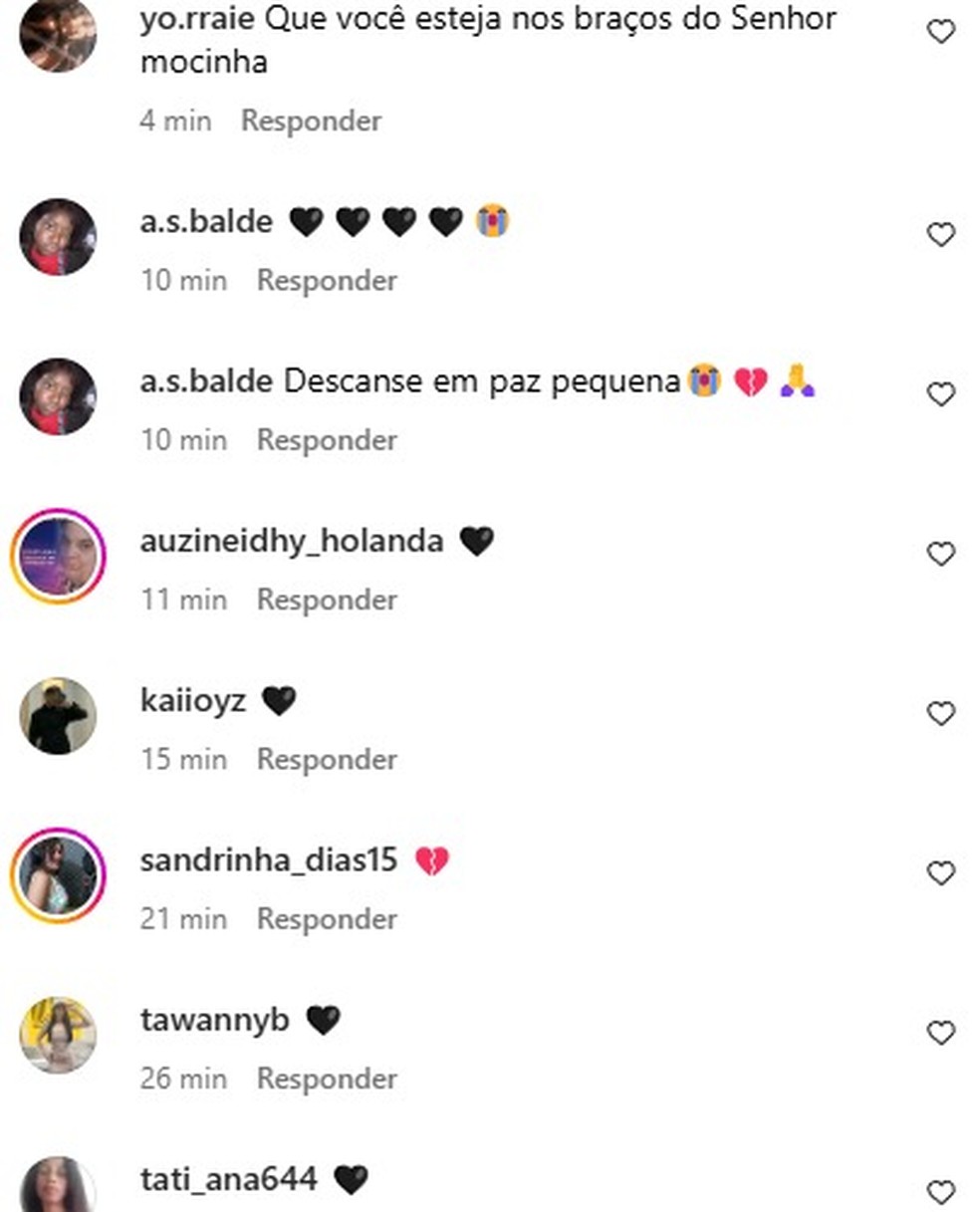Screen dimensions: 980x1212
Task: Like the 'Descanse em paz pequena' comment
Action: pyautogui.click(x=941, y=394)
